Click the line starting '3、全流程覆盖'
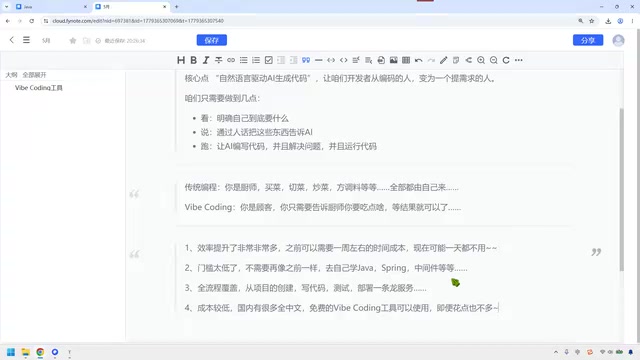The width and height of the screenshot is (640, 360). pyautogui.click(x=305, y=288)
